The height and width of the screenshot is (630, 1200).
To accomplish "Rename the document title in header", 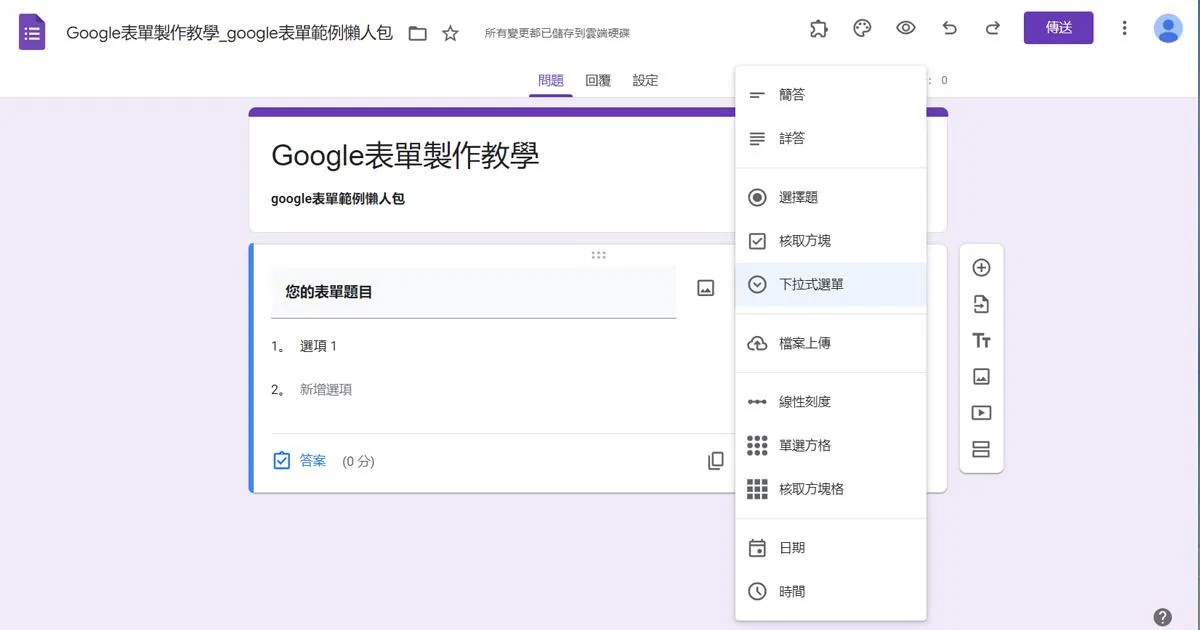I will pyautogui.click(x=229, y=33).
